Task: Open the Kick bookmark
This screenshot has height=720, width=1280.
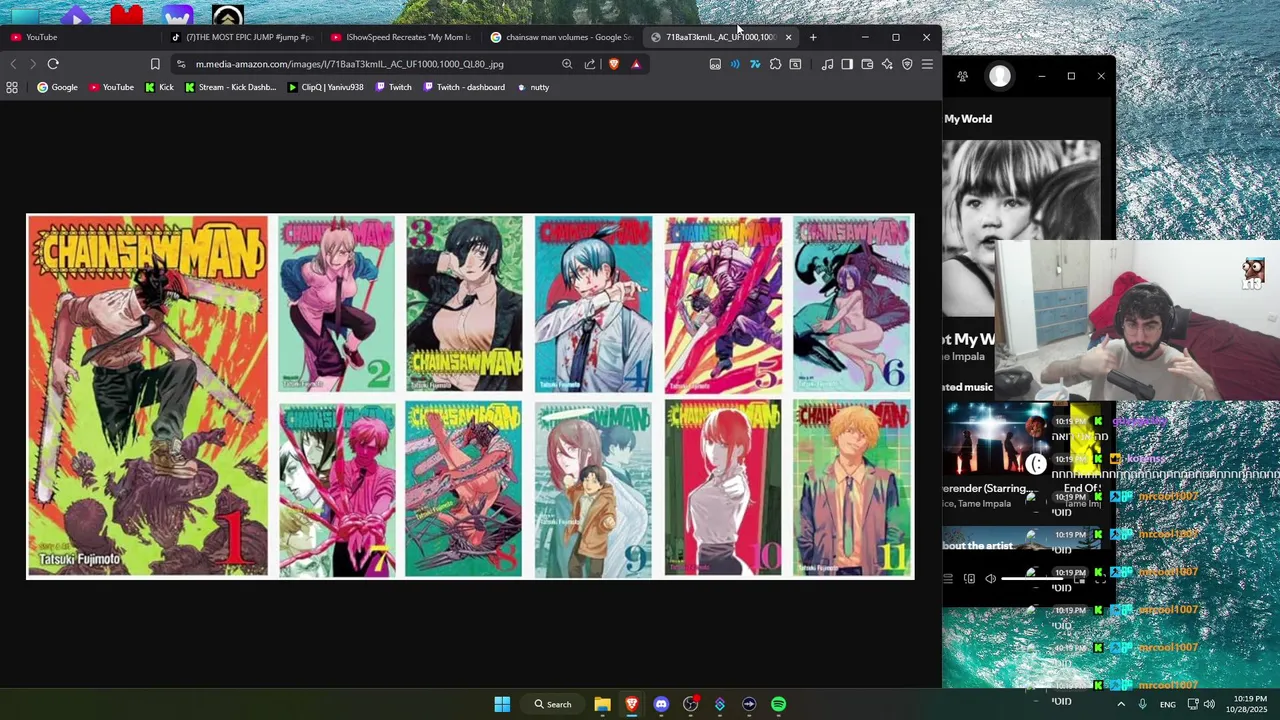Action: (x=159, y=87)
